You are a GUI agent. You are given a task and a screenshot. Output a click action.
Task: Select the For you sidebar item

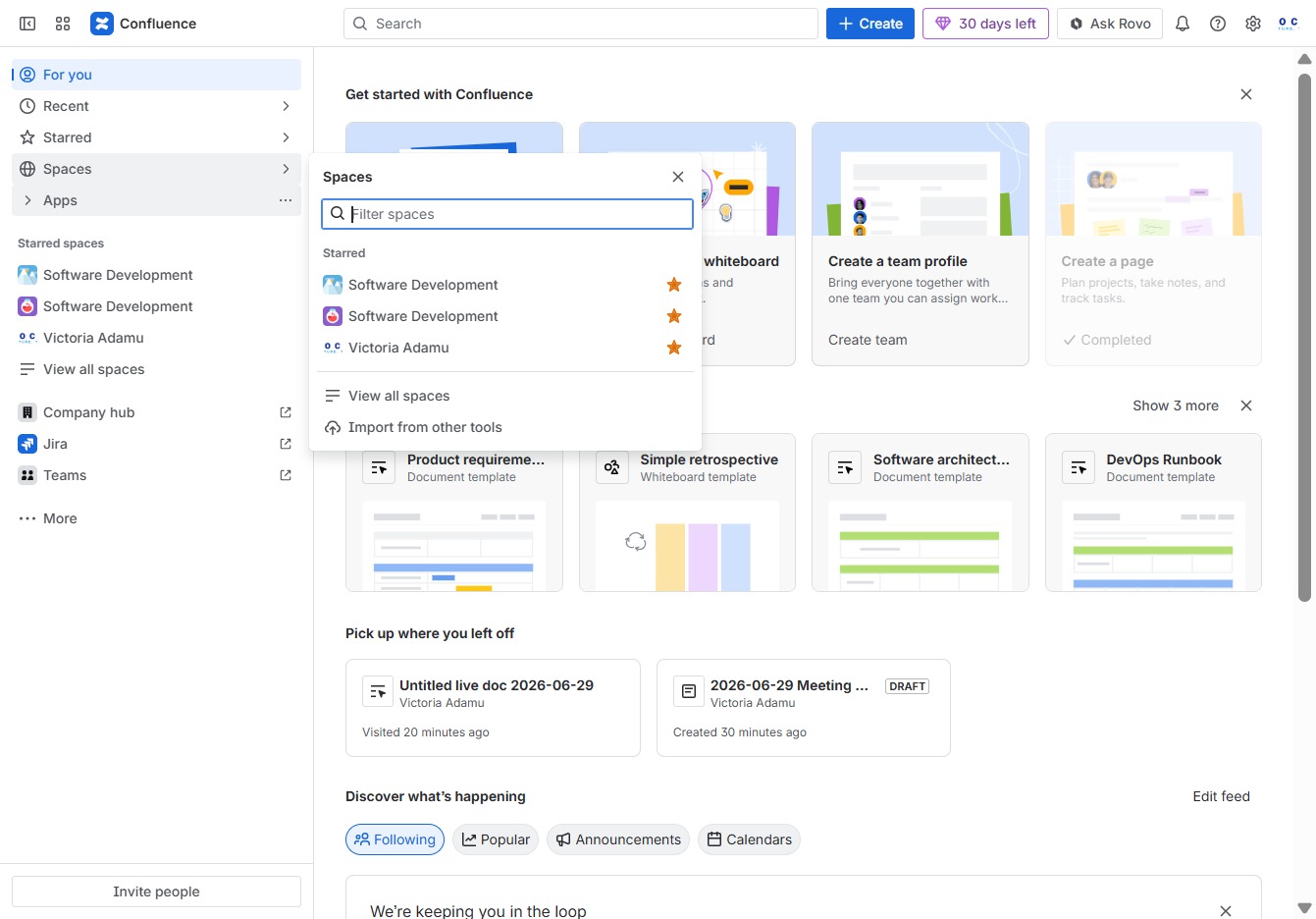pyautogui.click(x=157, y=75)
